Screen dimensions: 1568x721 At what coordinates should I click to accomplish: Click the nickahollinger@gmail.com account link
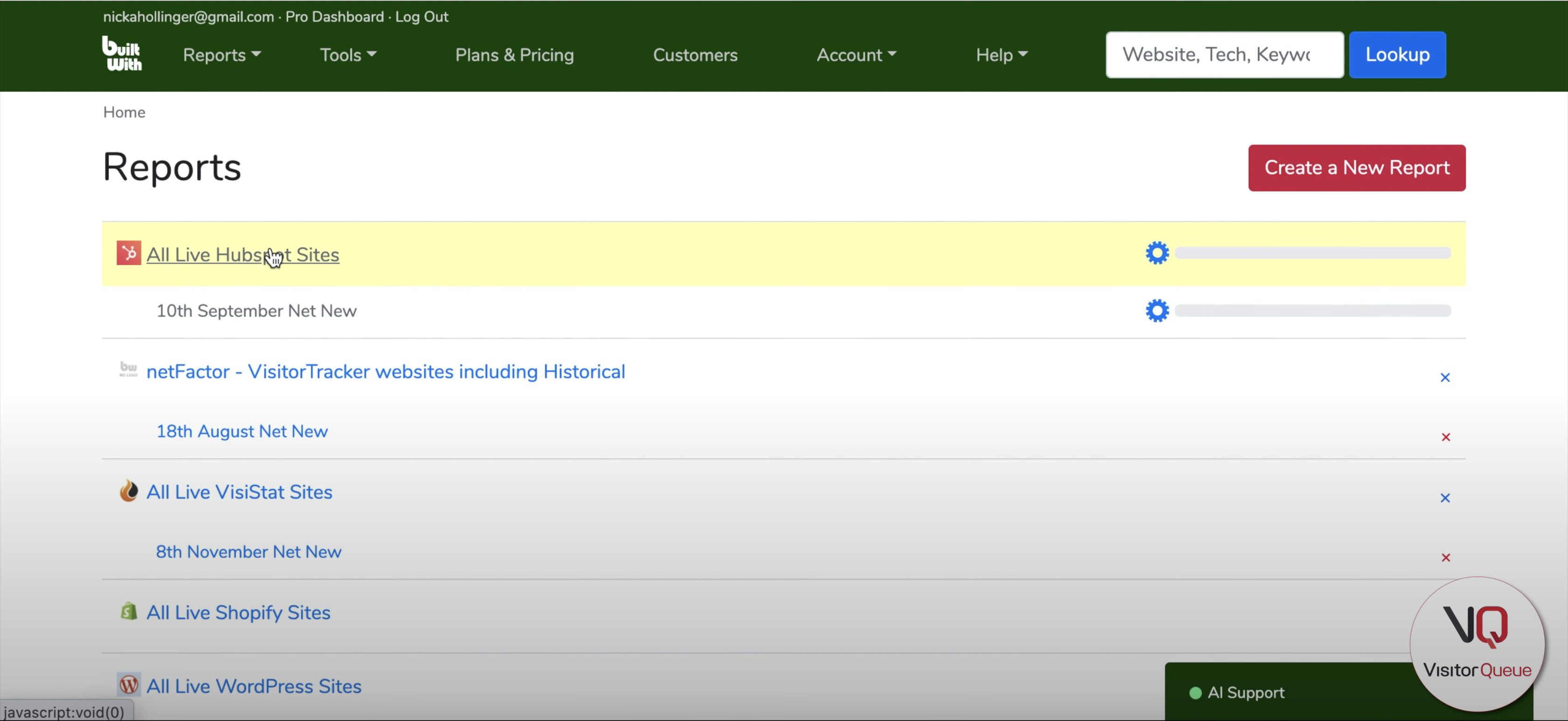(189, 16)
